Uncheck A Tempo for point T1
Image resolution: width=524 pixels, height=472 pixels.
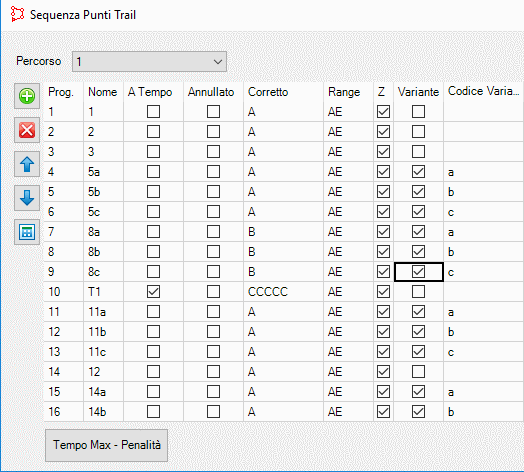[153, 291]
